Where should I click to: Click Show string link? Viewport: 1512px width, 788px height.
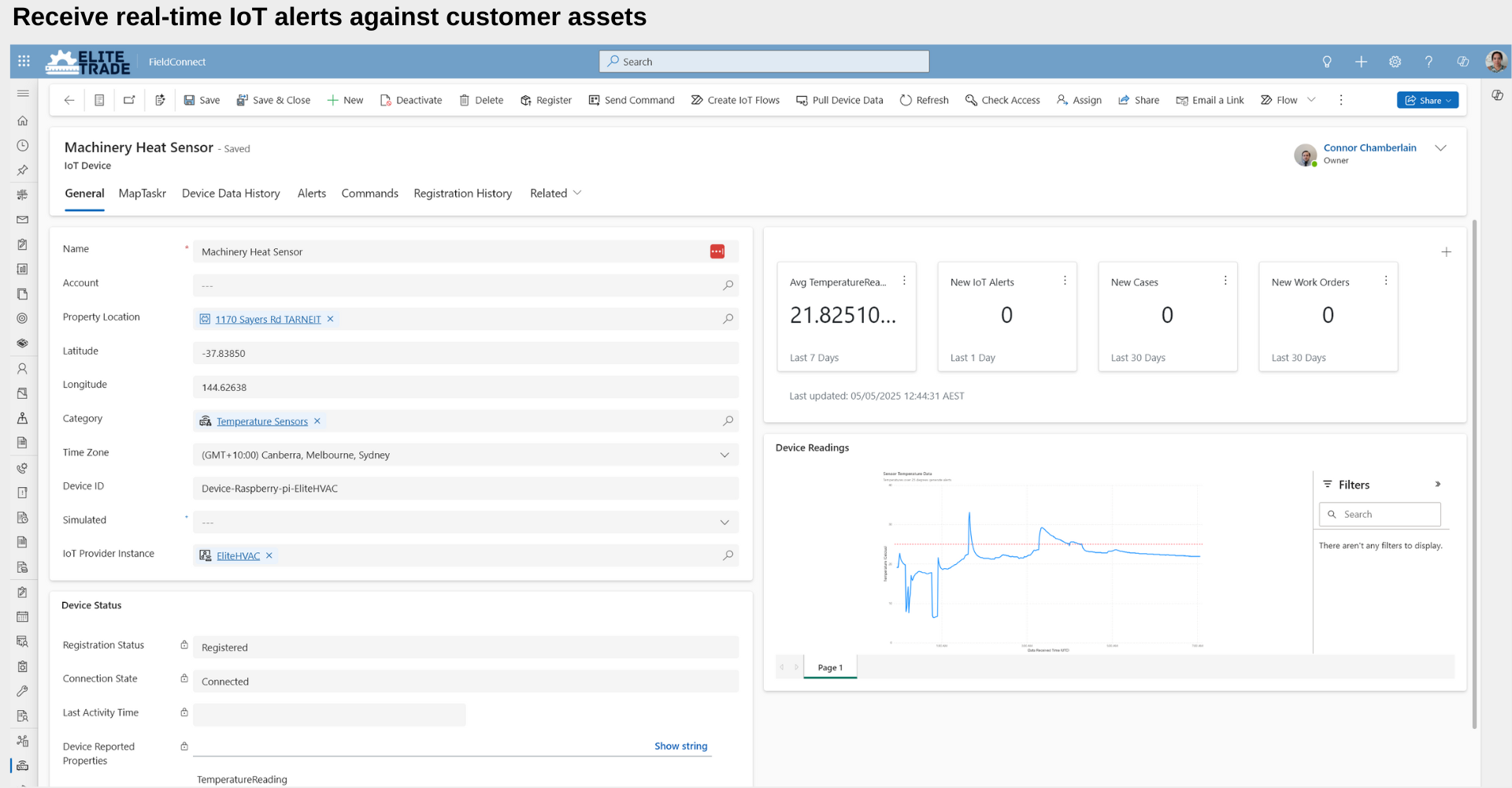pos(680,745)
